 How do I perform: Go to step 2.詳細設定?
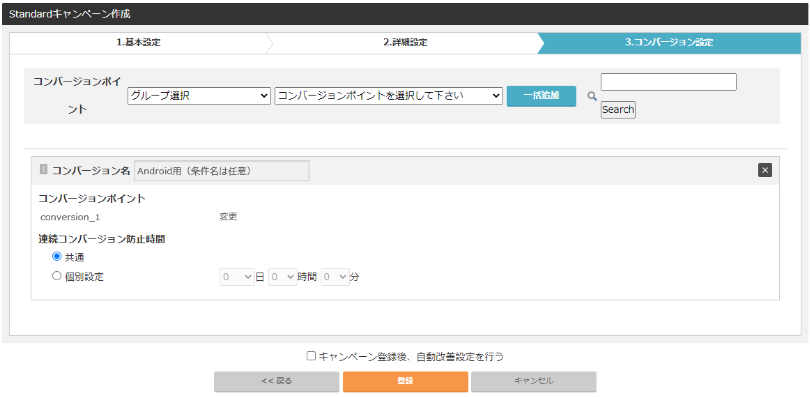click(405, 43)
